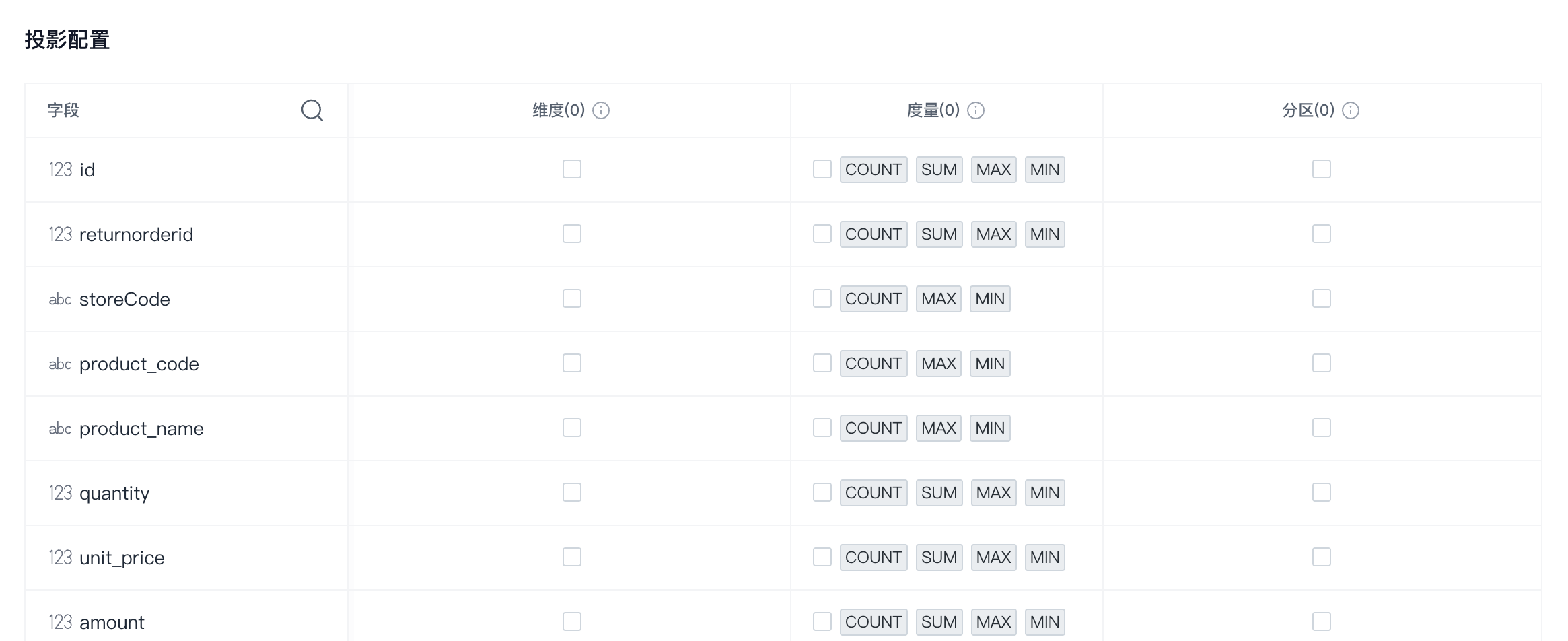Click MIN tag for product_code
The image size is (1568, 641).
(x=989, y=364)
